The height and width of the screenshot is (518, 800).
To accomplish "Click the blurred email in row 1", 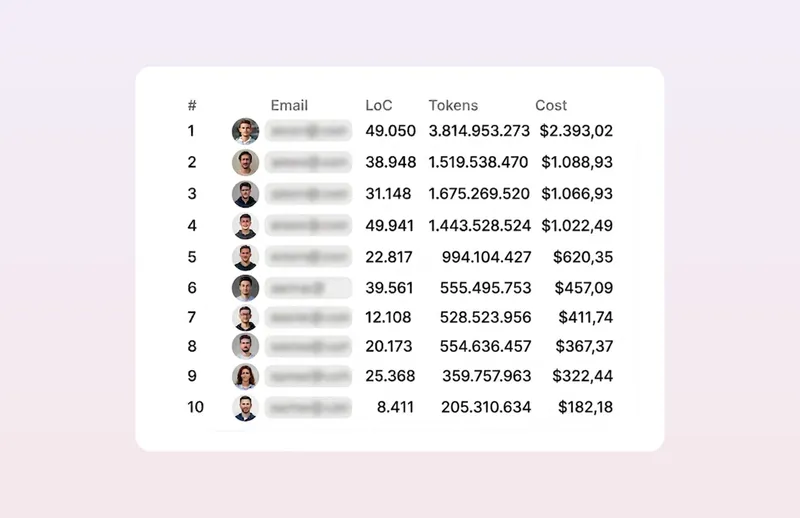I will (309, 131).
